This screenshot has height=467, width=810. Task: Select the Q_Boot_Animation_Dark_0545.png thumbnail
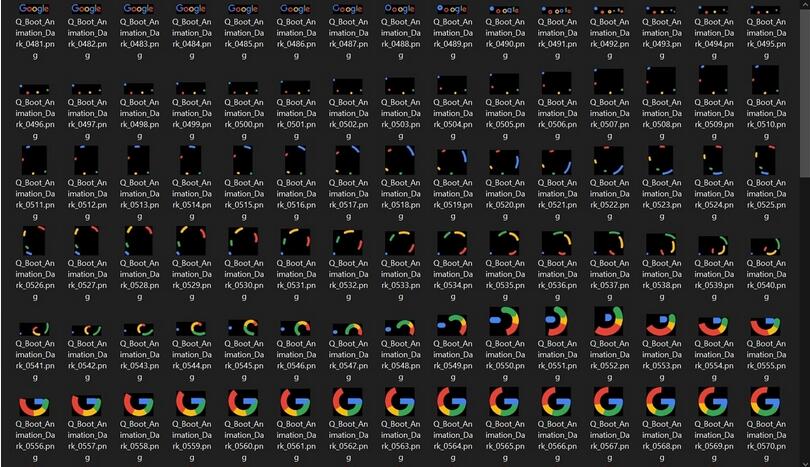tap(244, 328)
